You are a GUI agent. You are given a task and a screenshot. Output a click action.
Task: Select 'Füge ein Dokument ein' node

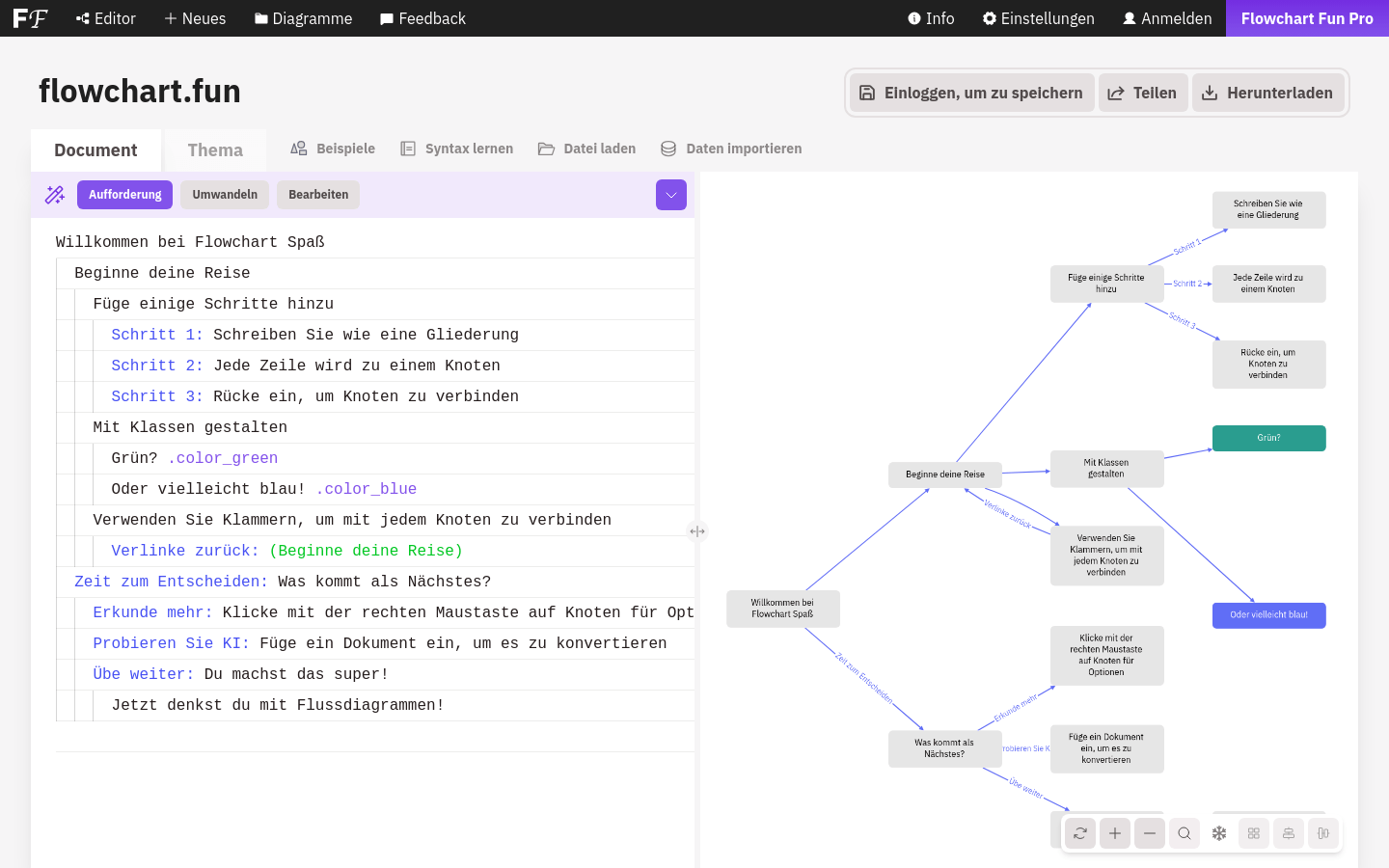[1107, 749]
